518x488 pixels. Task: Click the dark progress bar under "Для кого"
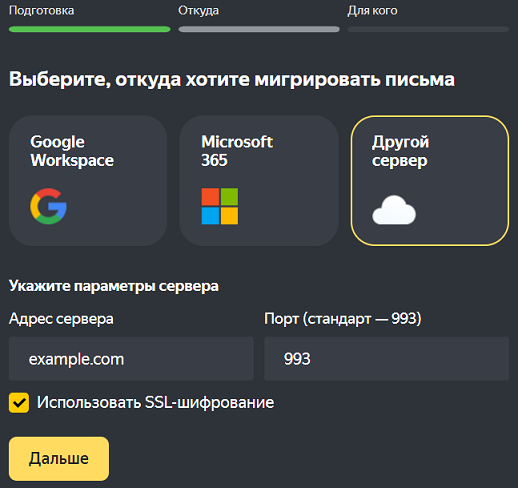pyautogui.click(x=428, y=29)
